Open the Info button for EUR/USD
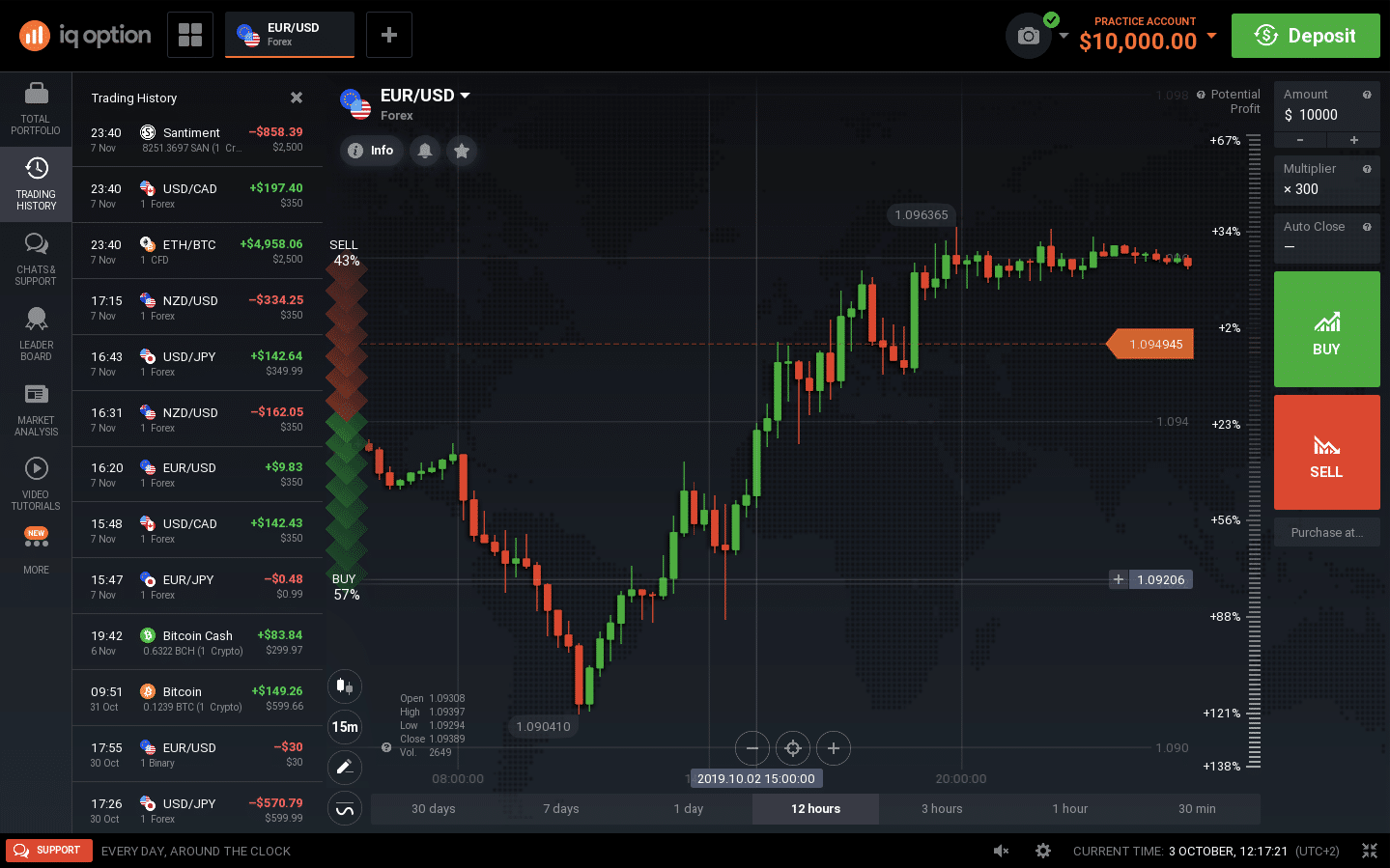The image size is (1390, 868). [x=372, y=151]
